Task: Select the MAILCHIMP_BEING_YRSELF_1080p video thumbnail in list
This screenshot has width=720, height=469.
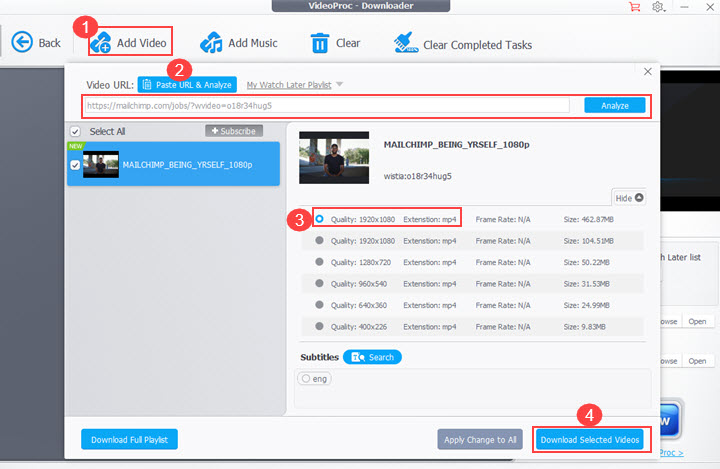Action: [101, 164]
